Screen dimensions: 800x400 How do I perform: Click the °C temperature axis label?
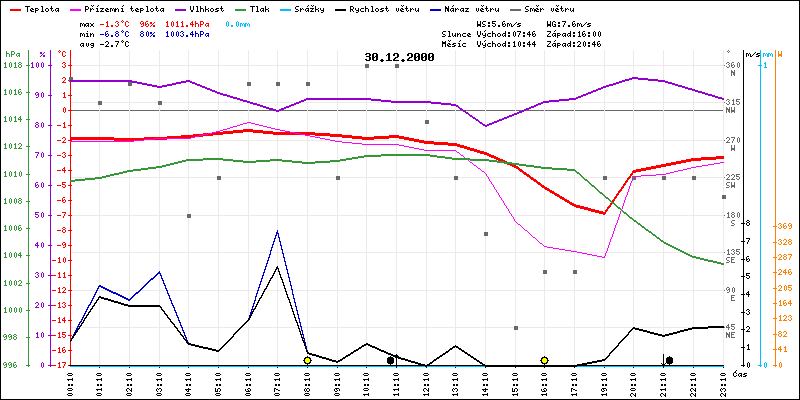tap(61, 54)
